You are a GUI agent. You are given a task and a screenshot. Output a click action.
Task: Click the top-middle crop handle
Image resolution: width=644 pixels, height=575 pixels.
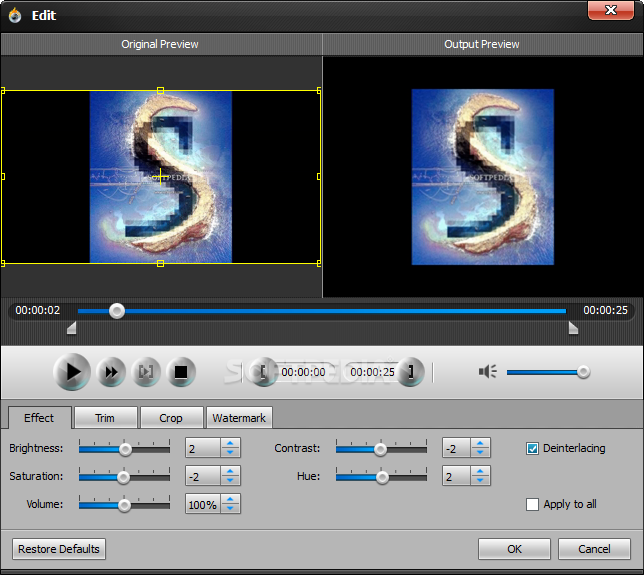pos(161,90)
